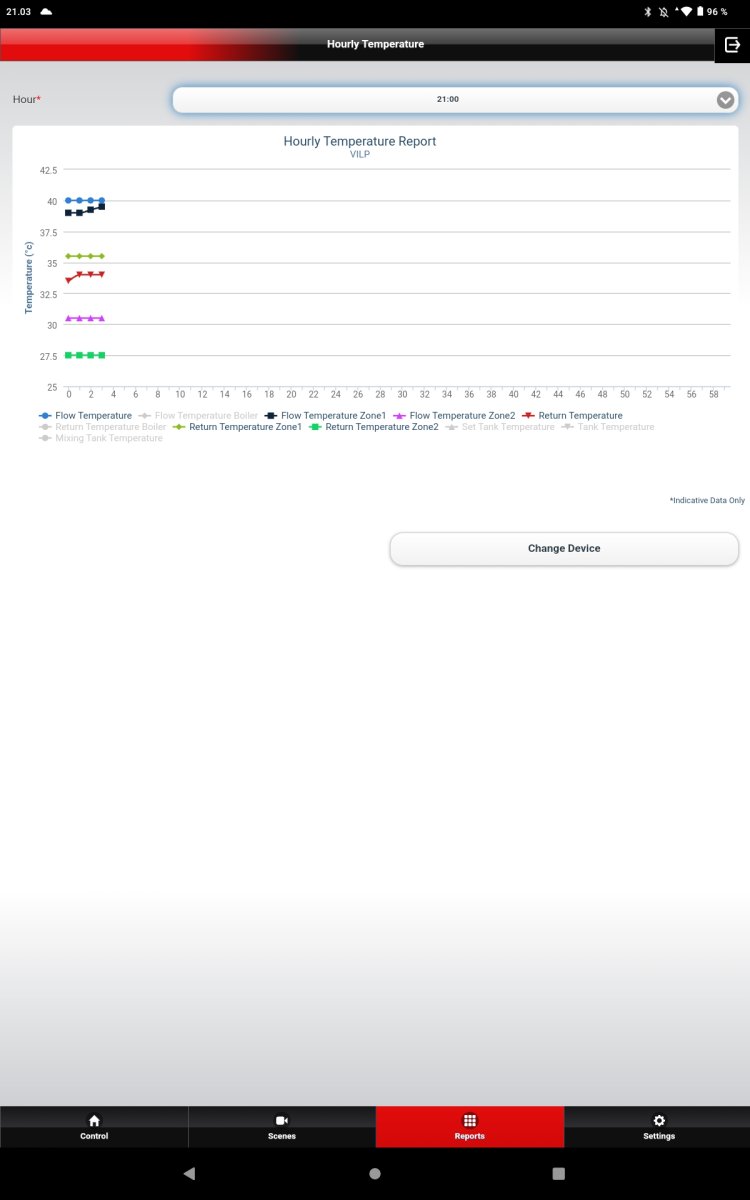Tap the Android home navigation button
The height and width of the screenshot is (1200, 750).
[375, 1174]
